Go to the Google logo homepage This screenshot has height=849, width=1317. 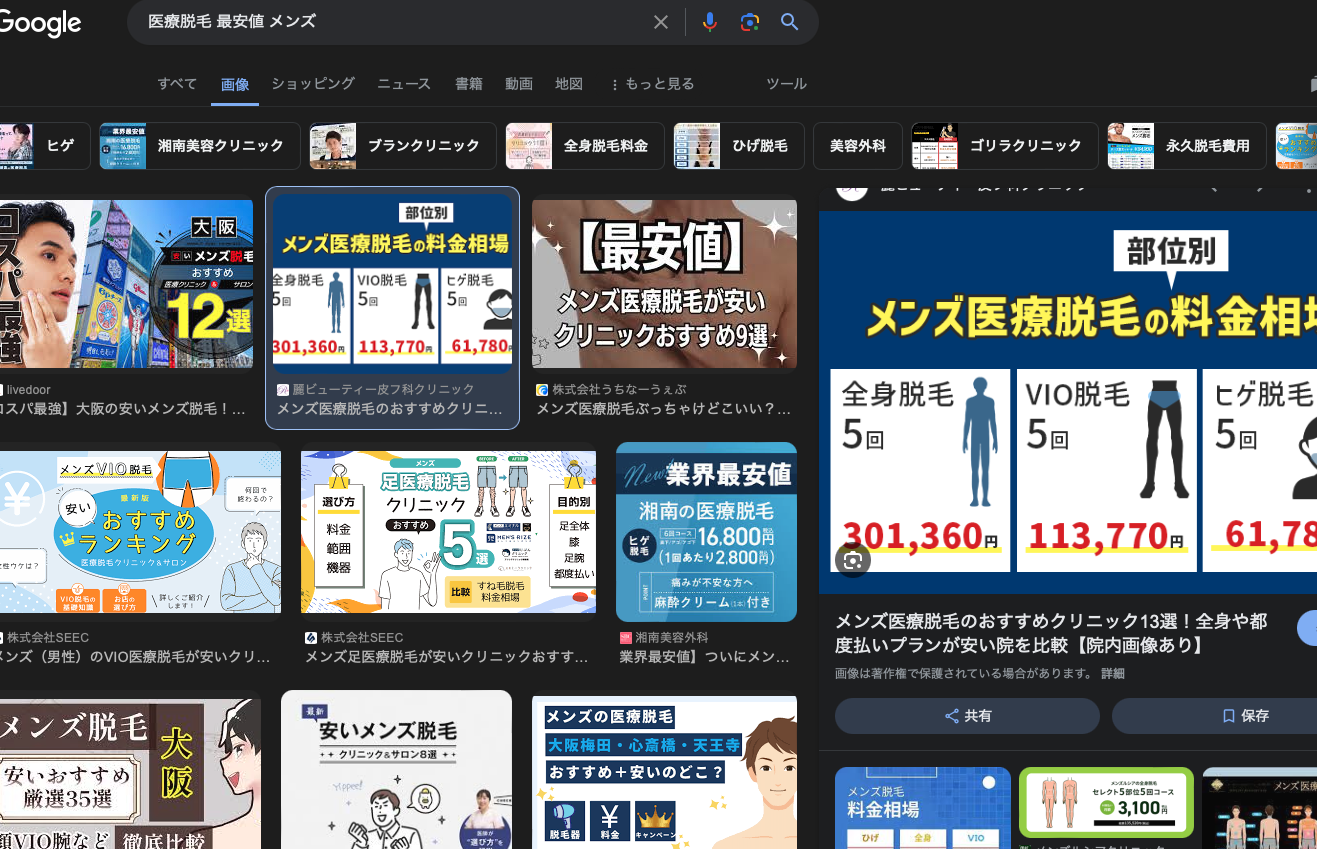40,23
